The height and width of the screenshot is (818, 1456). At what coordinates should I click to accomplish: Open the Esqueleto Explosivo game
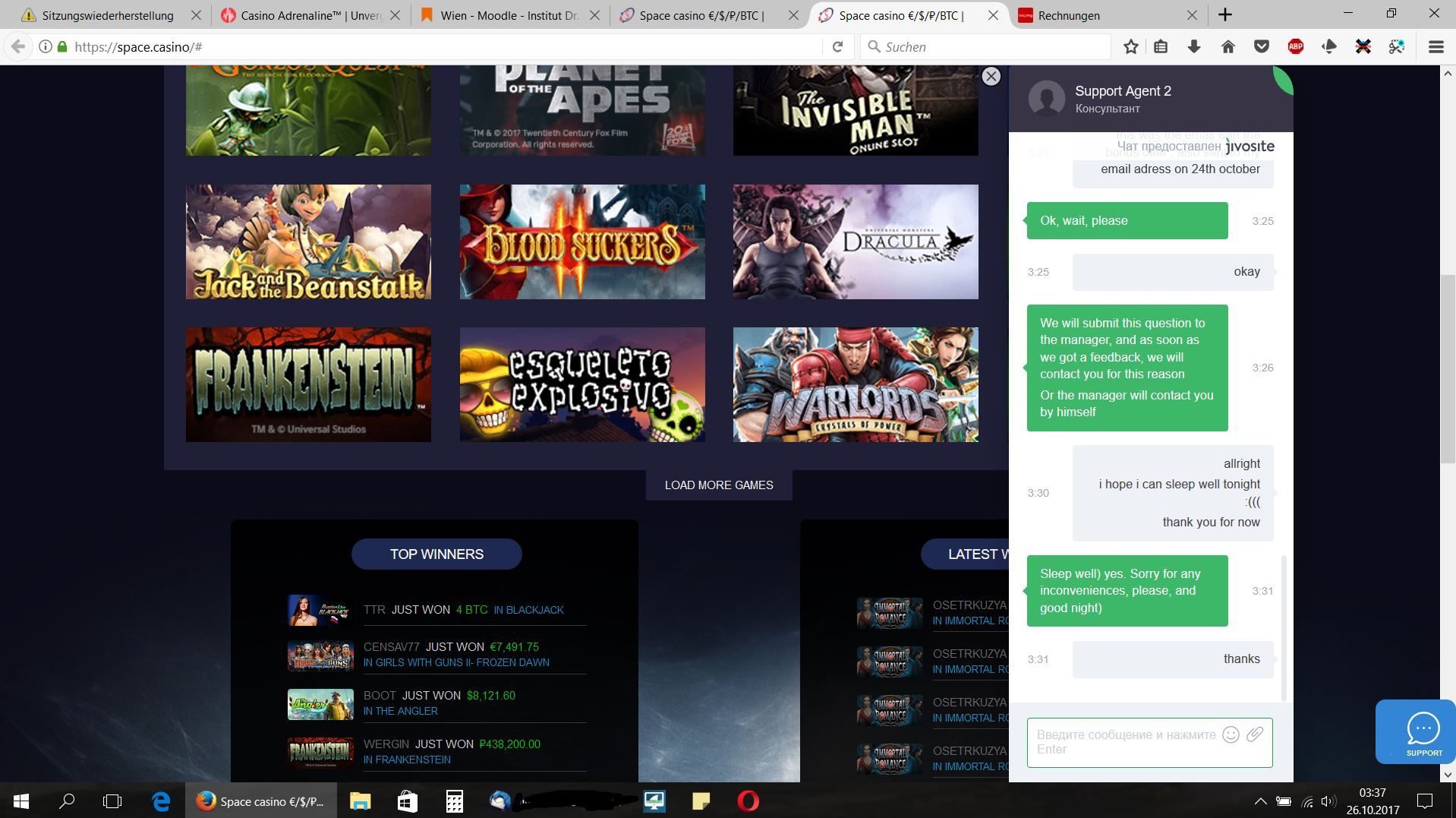coord(582,384)
